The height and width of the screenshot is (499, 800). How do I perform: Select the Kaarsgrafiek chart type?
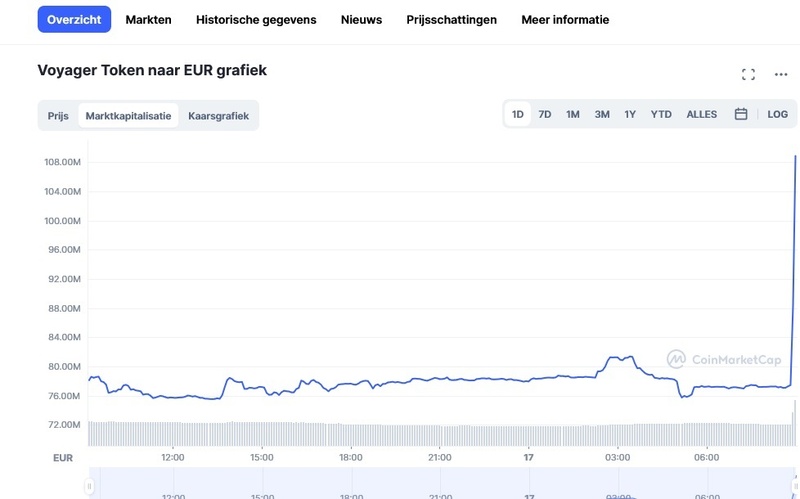(218, 116)
